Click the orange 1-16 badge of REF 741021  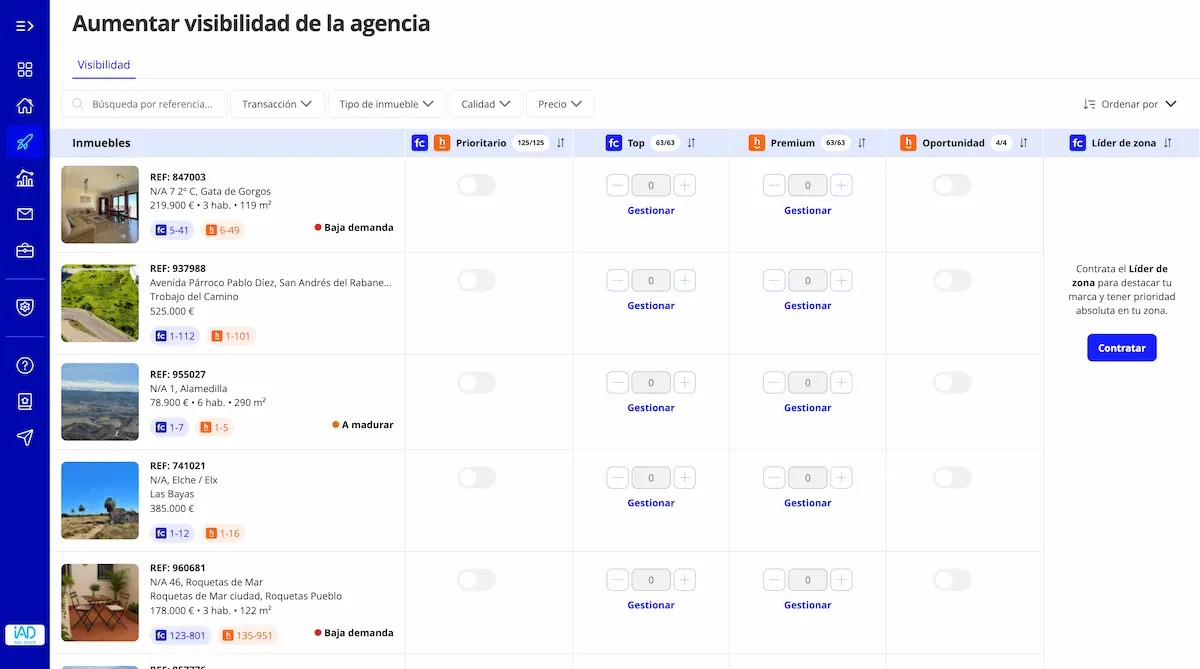pyautogui.click(x=224, y=533)
